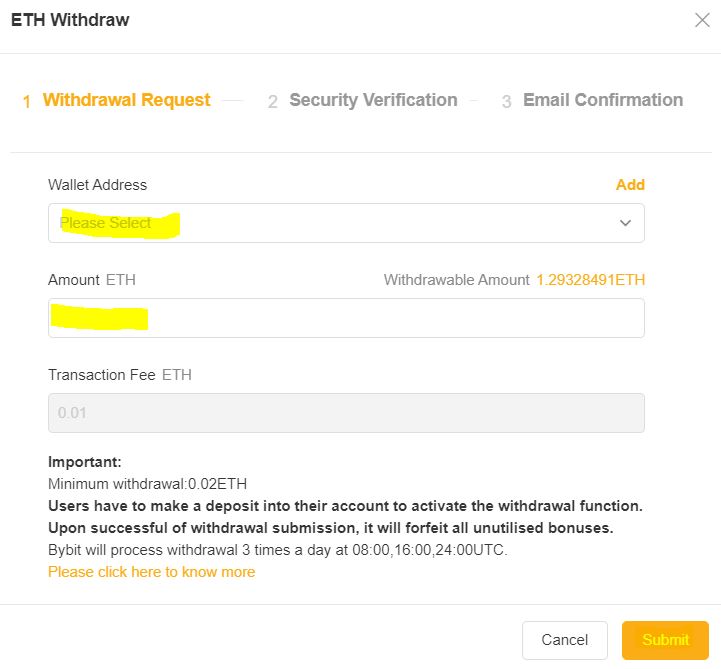Click the Wallet Address chevron arrow

(x=625, y=223)
